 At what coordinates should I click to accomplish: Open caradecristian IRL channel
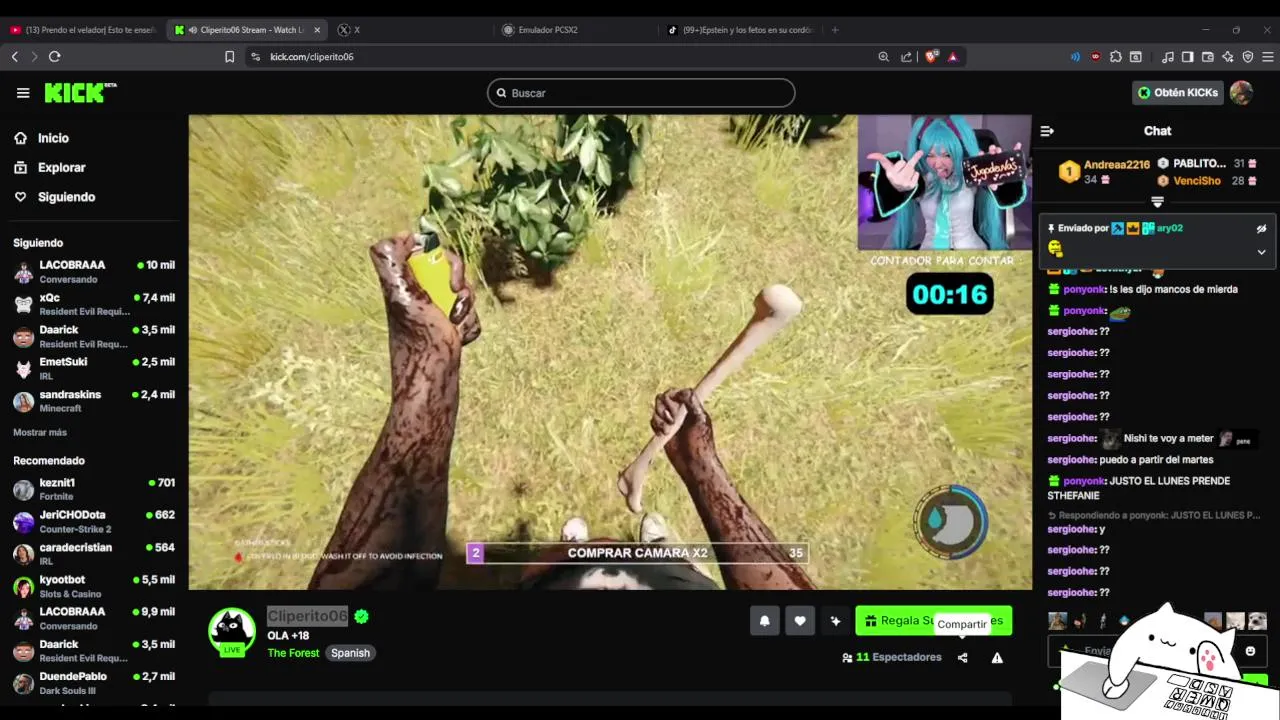tap(94, 554)
